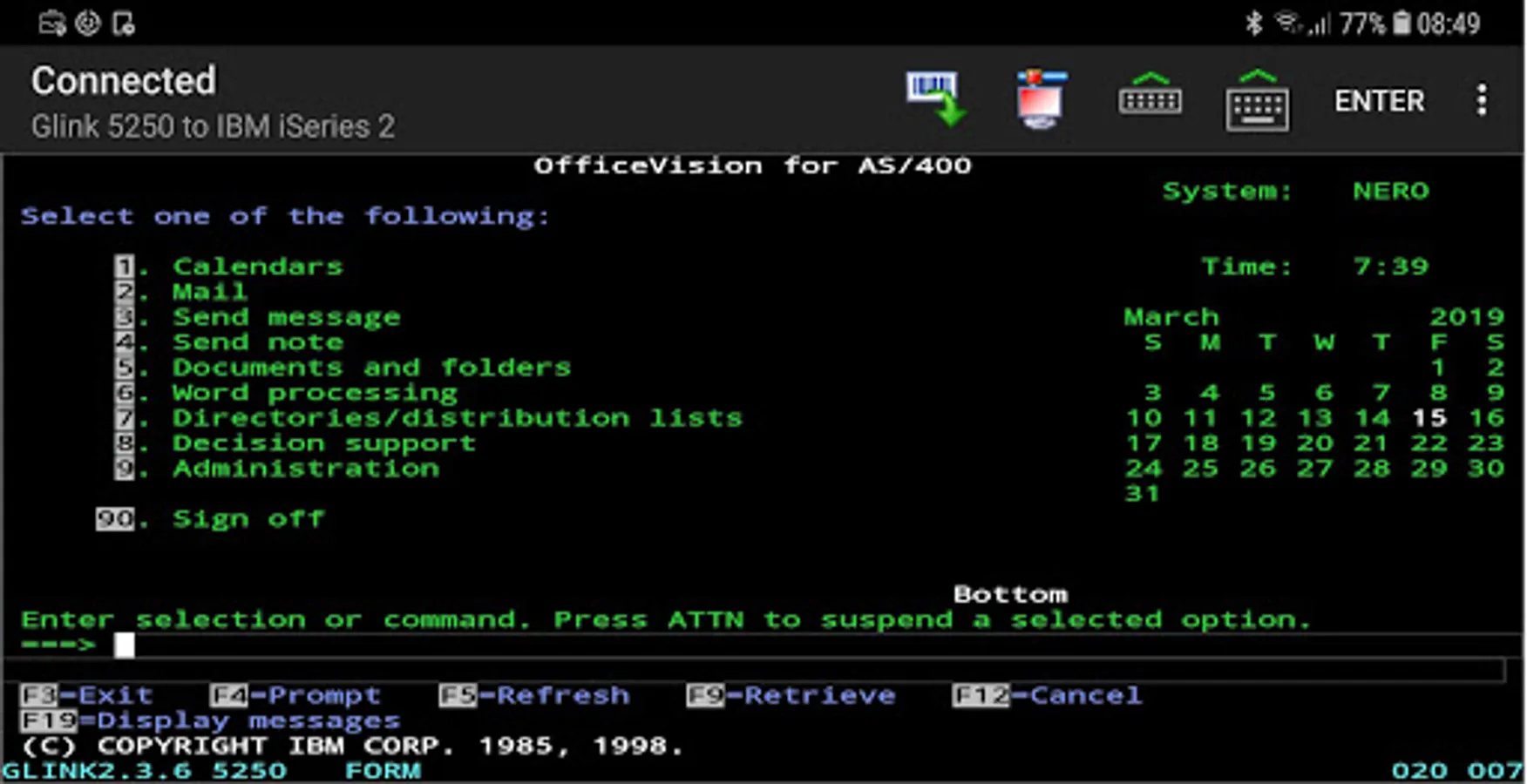Viewport: 1527px width, 784px height.
Task: Tap the red screen monitor toolbar icon
Action: [x=1041, y=99]
